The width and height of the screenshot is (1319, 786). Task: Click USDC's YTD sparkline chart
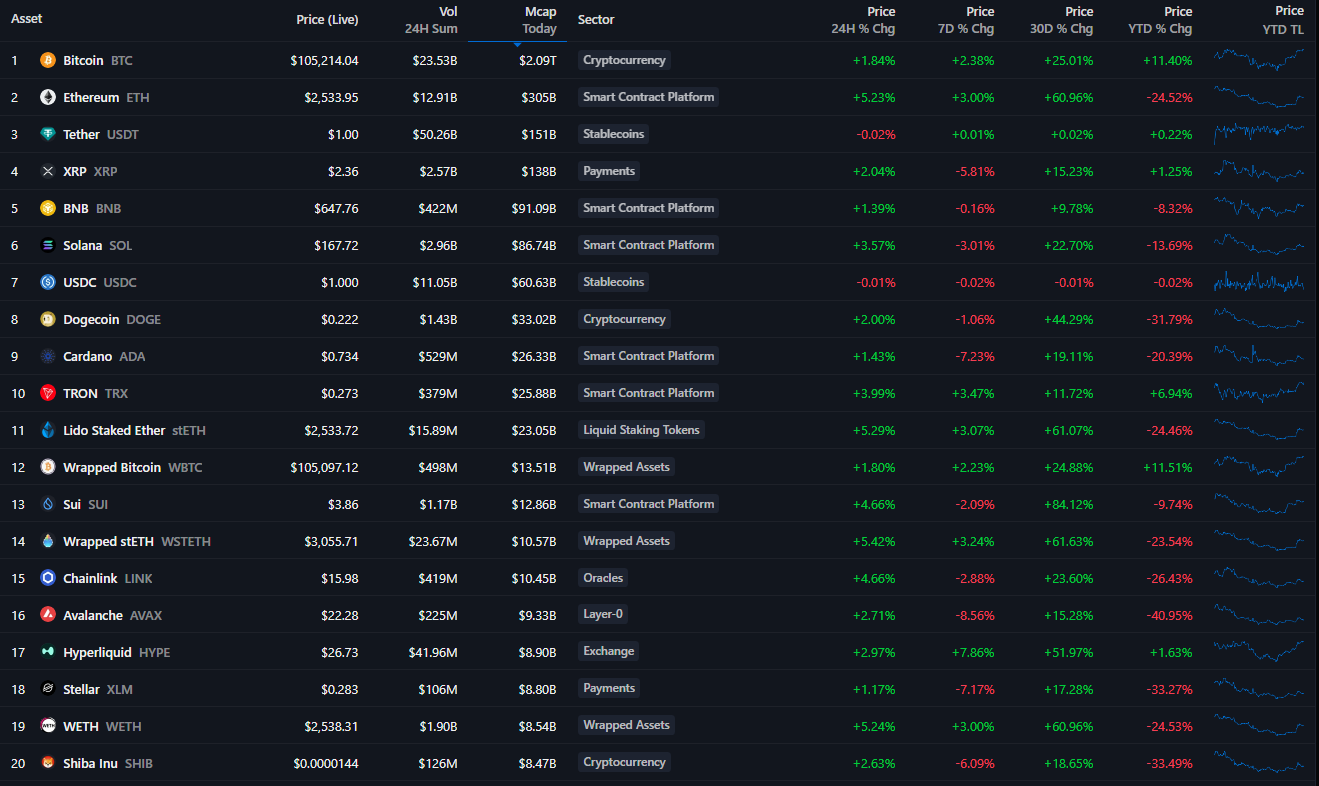pos(1259,282)
